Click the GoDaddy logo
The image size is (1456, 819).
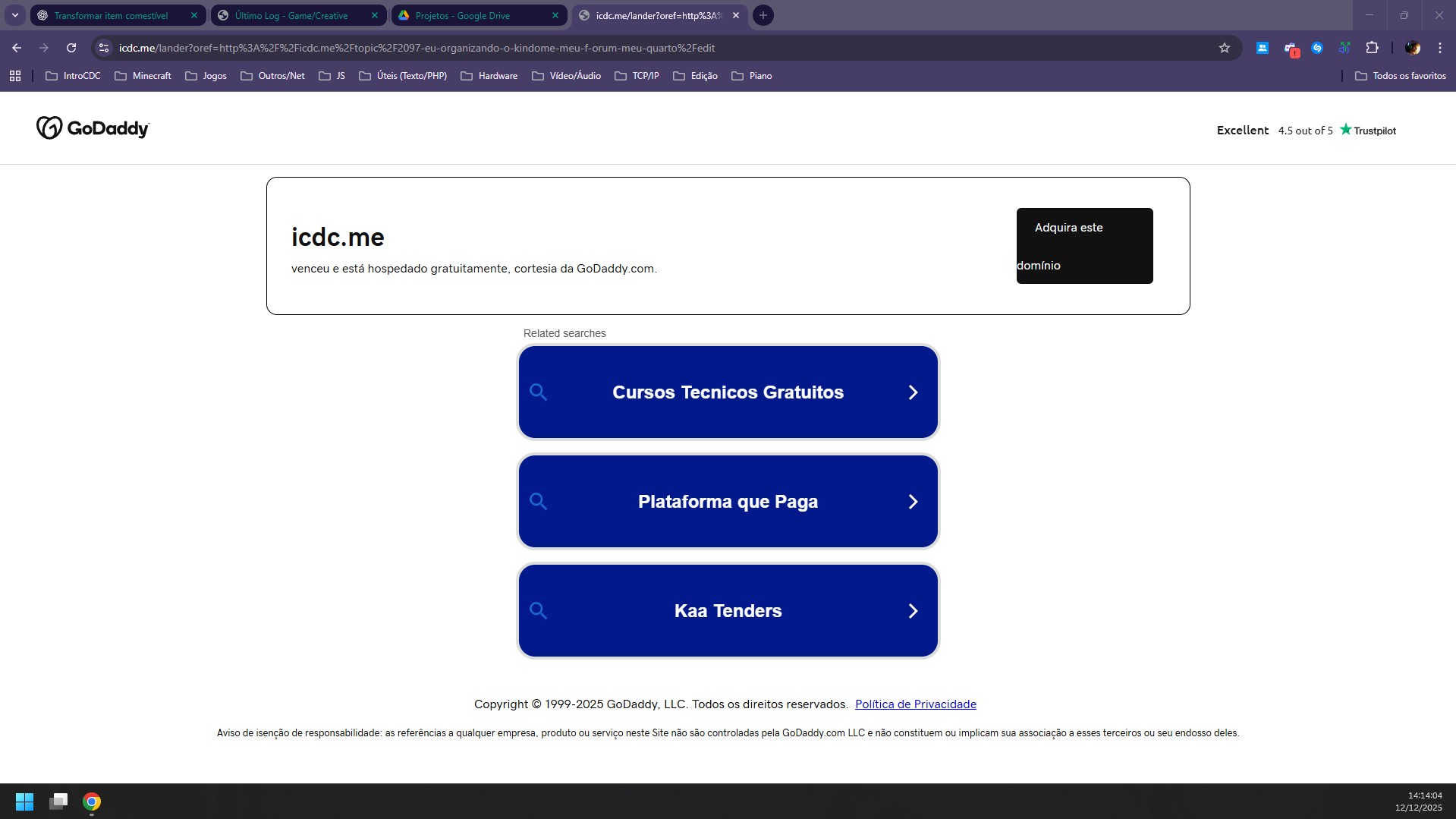(93, 128)
